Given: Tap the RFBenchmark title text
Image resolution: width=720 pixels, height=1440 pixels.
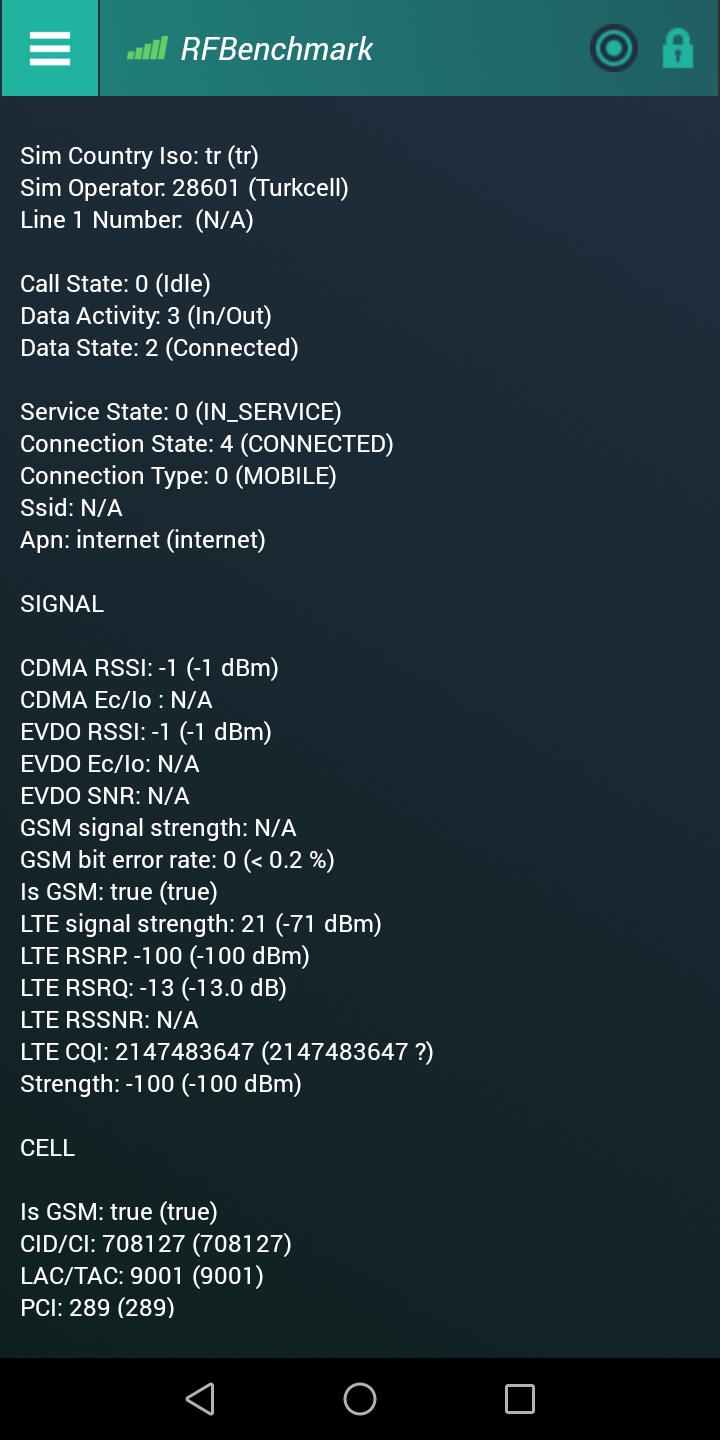Looking at the screenshot, I should (x=277, y=49).
